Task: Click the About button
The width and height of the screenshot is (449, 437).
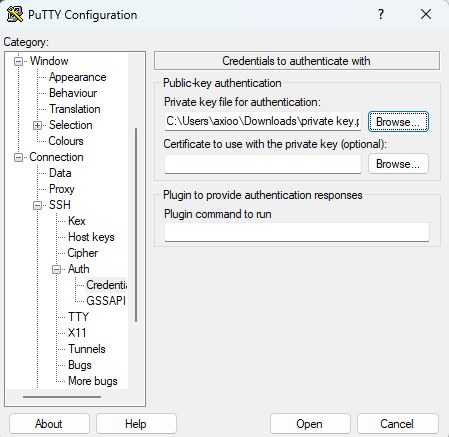Action: point(49,424)
